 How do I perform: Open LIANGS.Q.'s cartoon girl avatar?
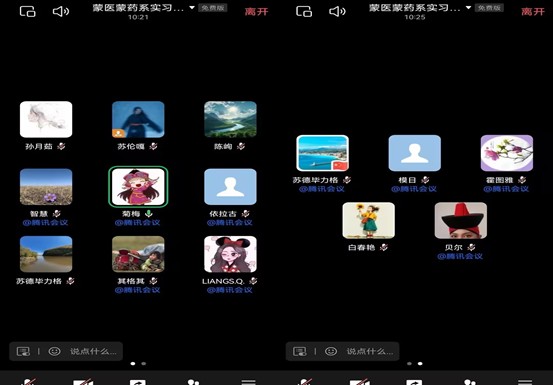(230, 254)
